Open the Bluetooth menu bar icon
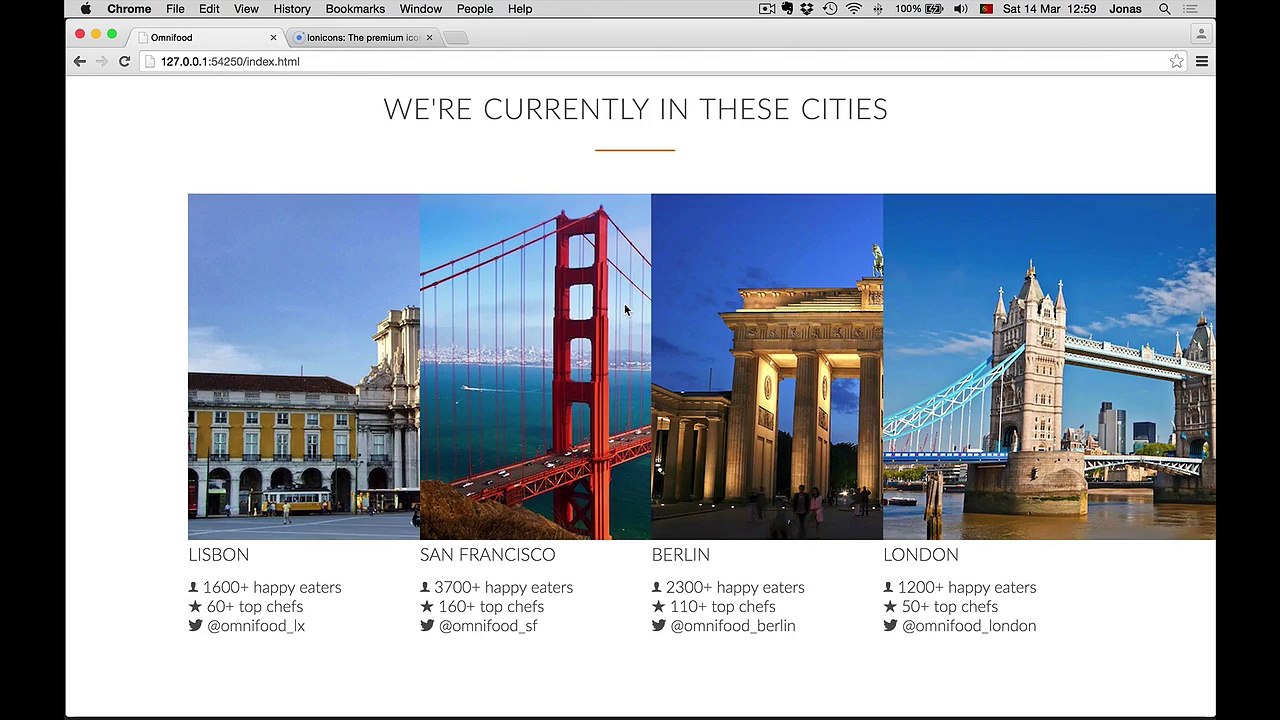 pyautogui.click(x=878, y=9)
